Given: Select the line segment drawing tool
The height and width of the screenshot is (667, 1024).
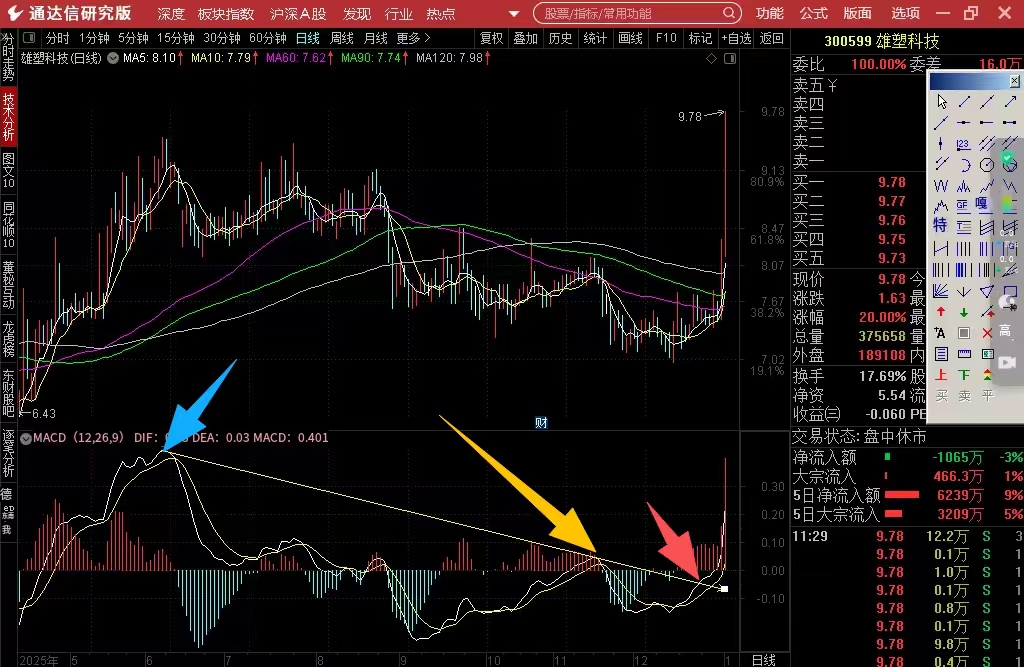Looking at the screenshot, I should pyautogui.click(x=964, y=101).
